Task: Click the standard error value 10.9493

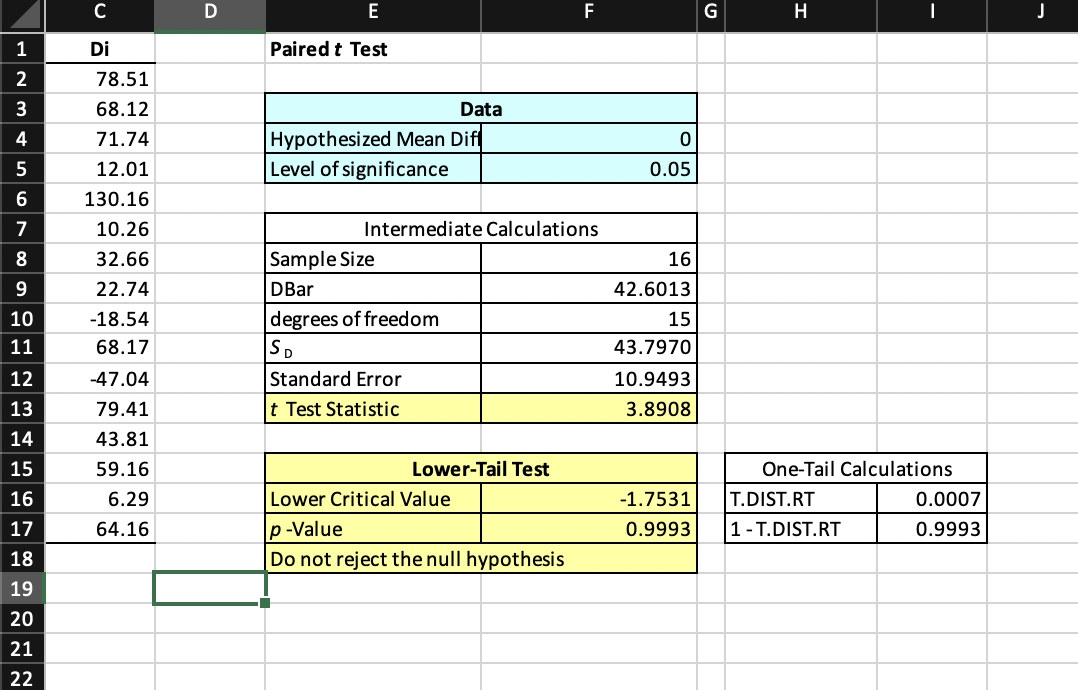Action: click(588, 379)
